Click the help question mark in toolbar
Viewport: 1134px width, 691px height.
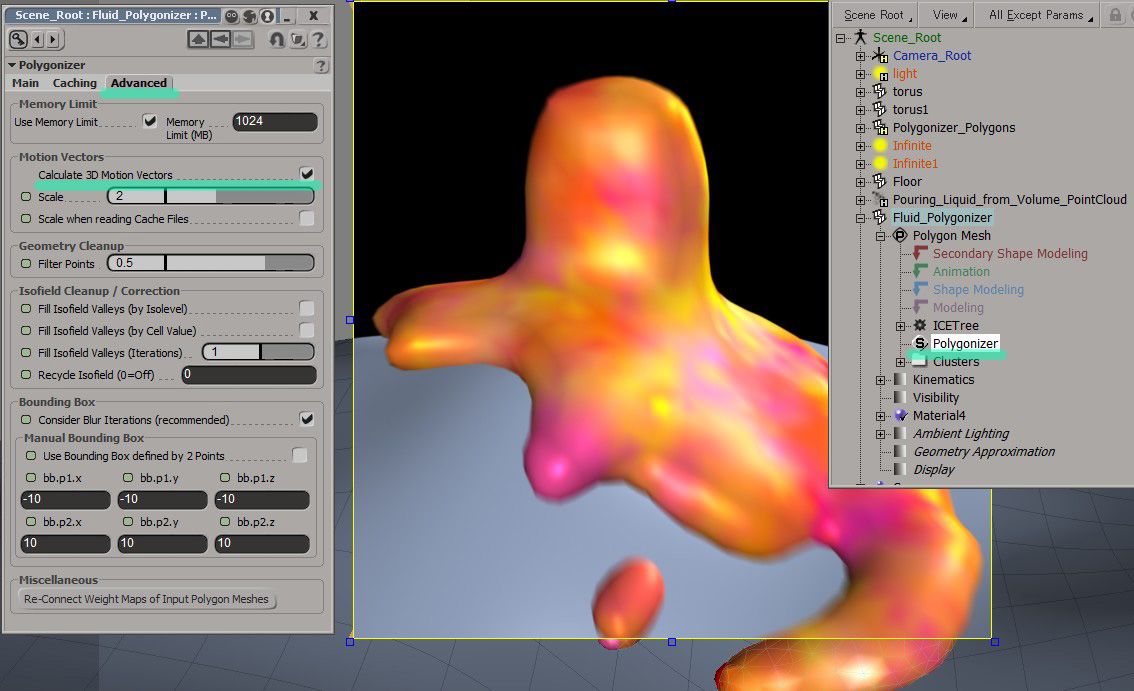pos(319,40)
